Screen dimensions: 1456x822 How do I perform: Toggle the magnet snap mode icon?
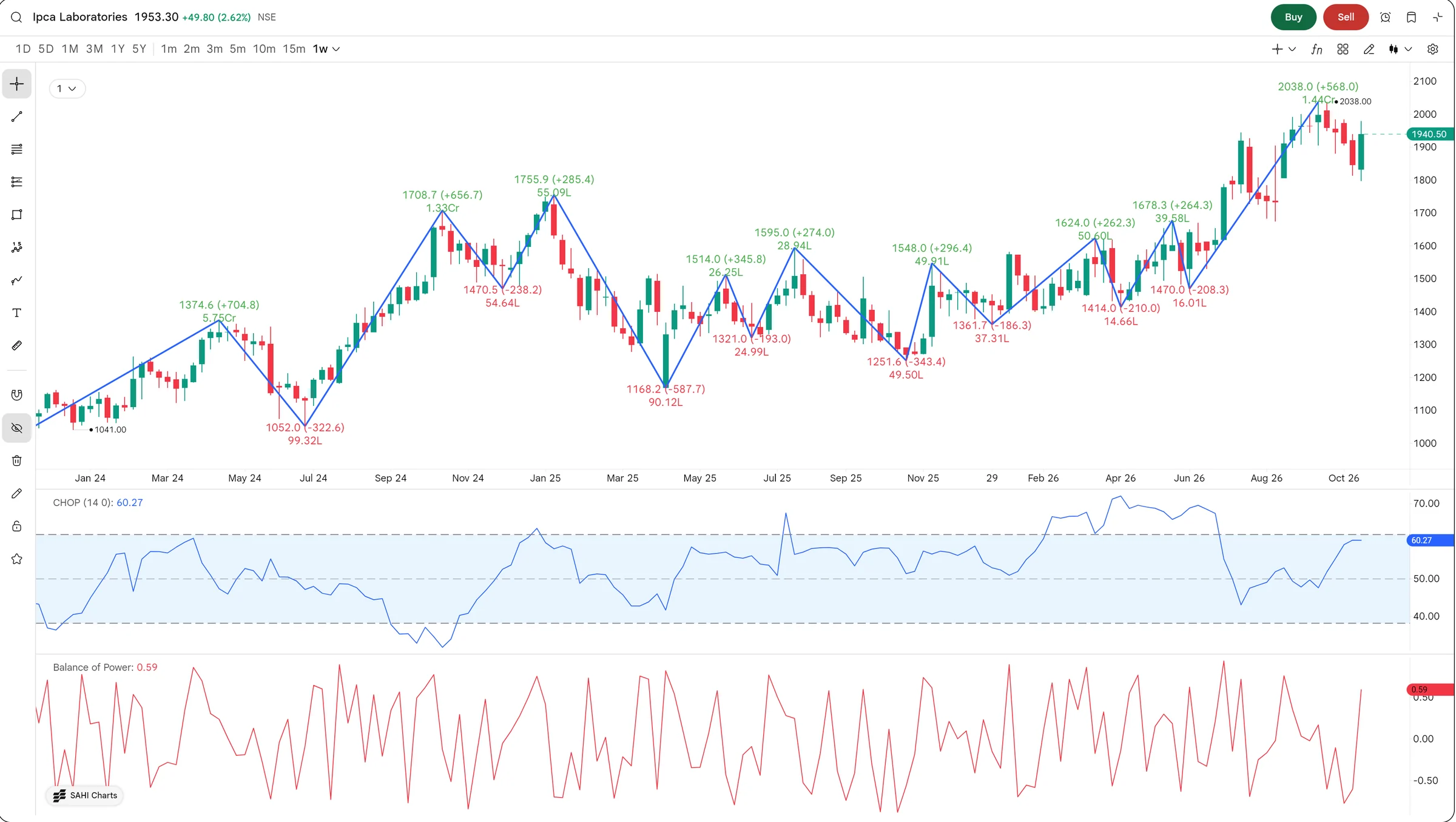tap(17, 396)
